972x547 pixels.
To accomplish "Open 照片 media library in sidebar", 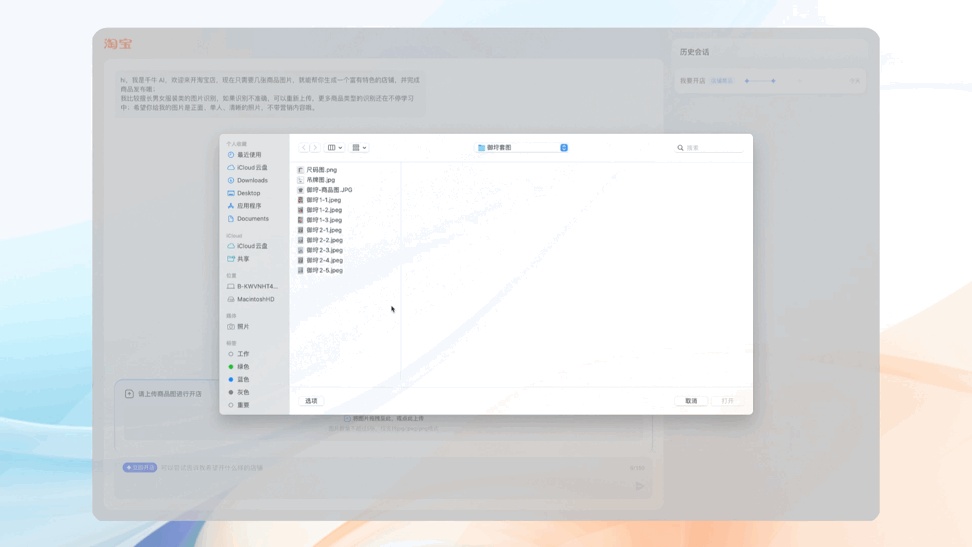I will pyautogui.click(x=243, y=326).
